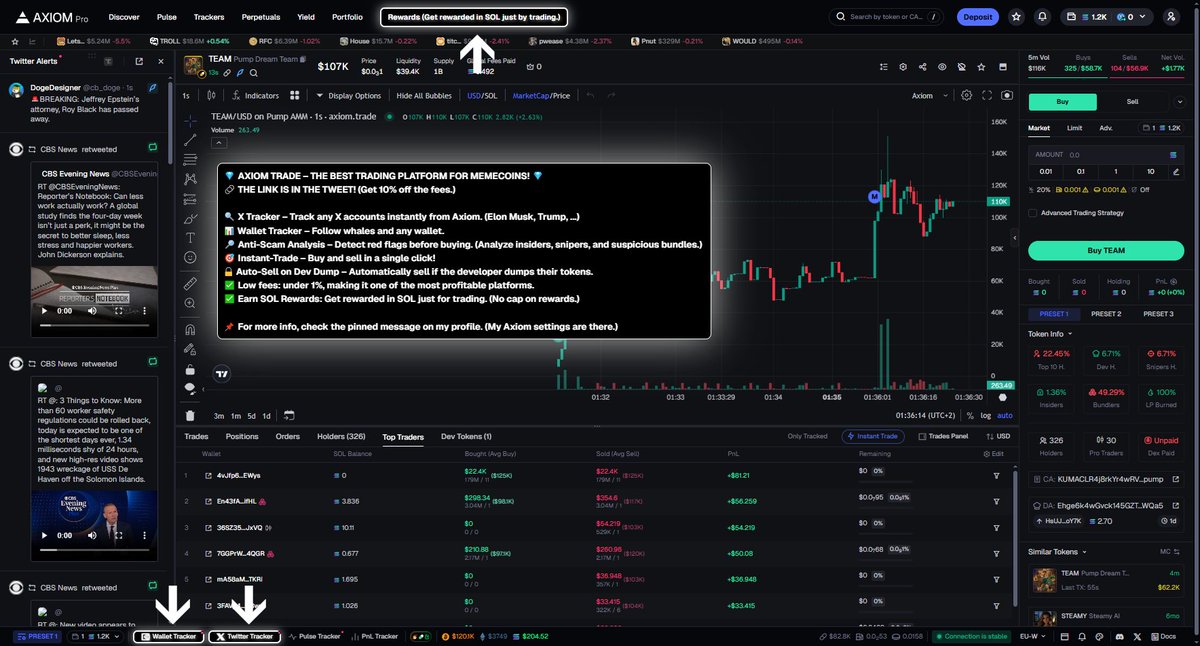Toggle the Only Tracked filter
Viewport: 1200px width, 646px height.
tap(807, 436)
